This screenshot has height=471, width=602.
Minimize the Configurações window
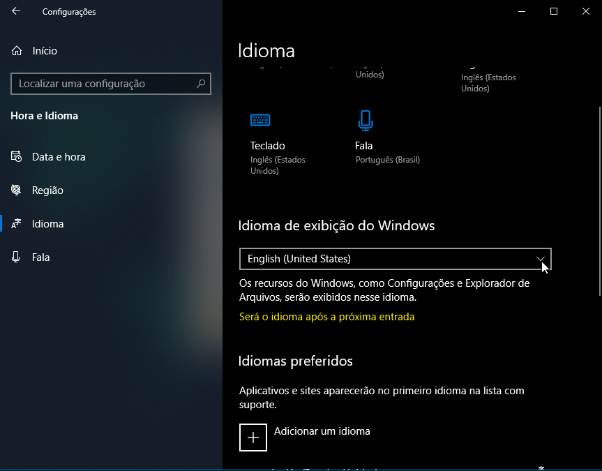tap(521, 11)
